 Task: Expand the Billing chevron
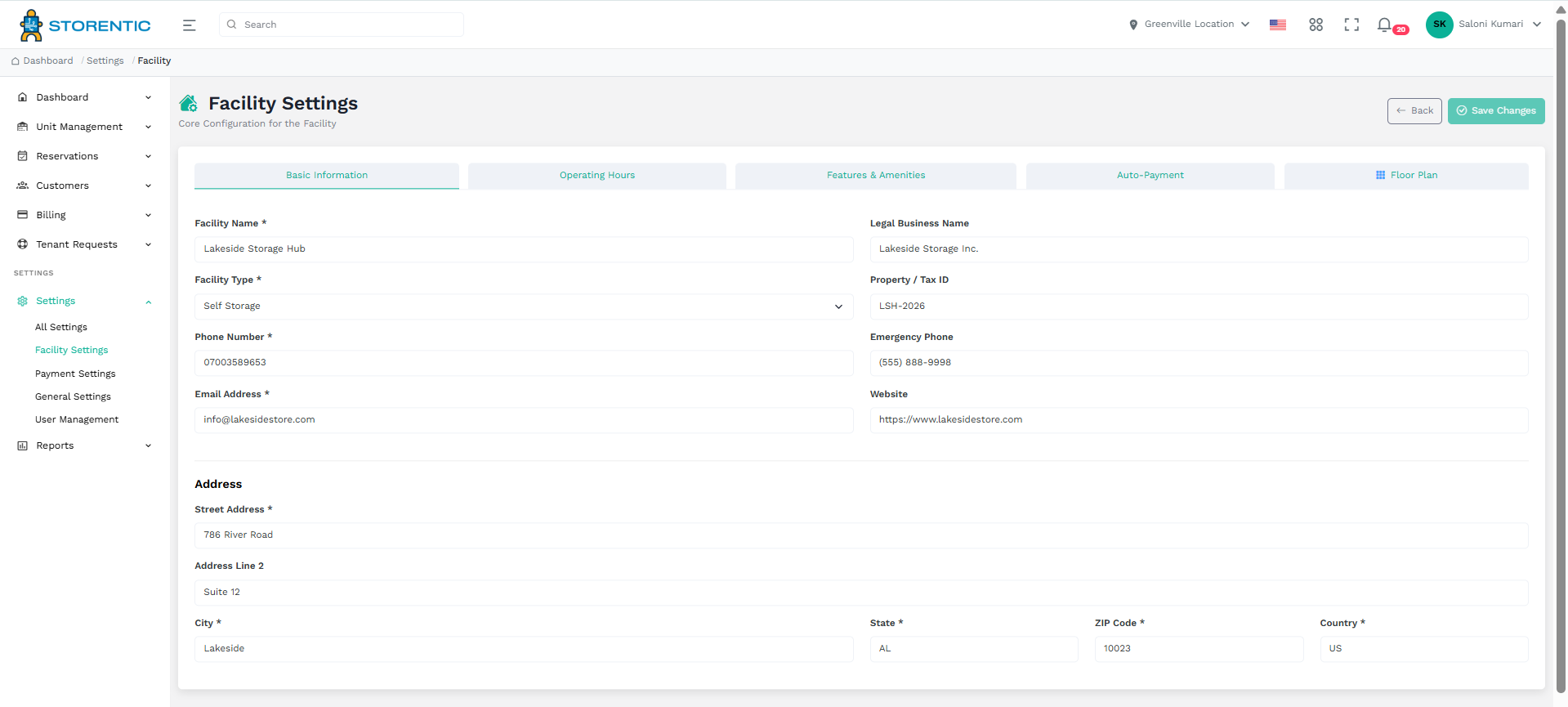148,215
